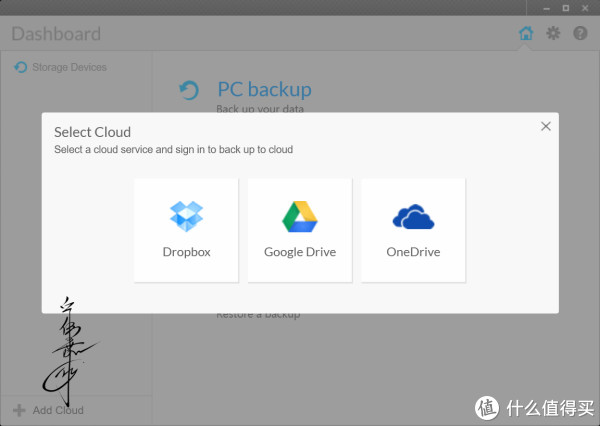
Task: Close the Dashboard application window
Action: click(x=585, y=8)
